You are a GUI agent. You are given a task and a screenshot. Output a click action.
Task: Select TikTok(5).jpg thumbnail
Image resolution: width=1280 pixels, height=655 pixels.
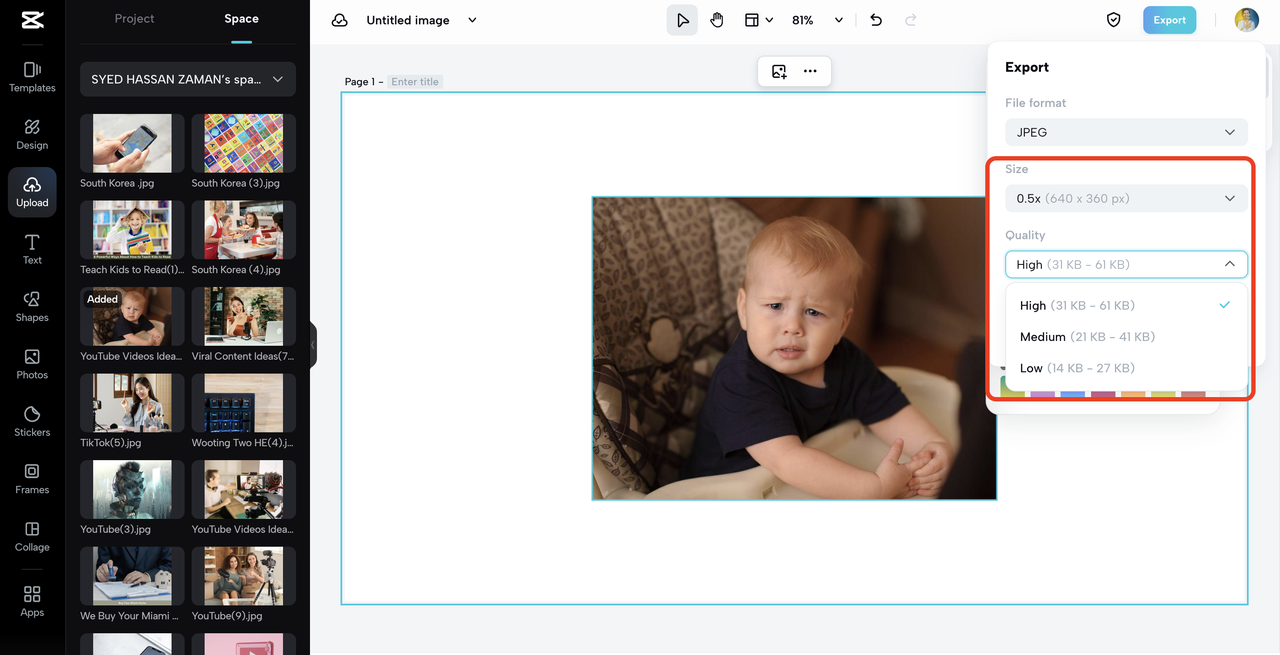tap(132, 402)
